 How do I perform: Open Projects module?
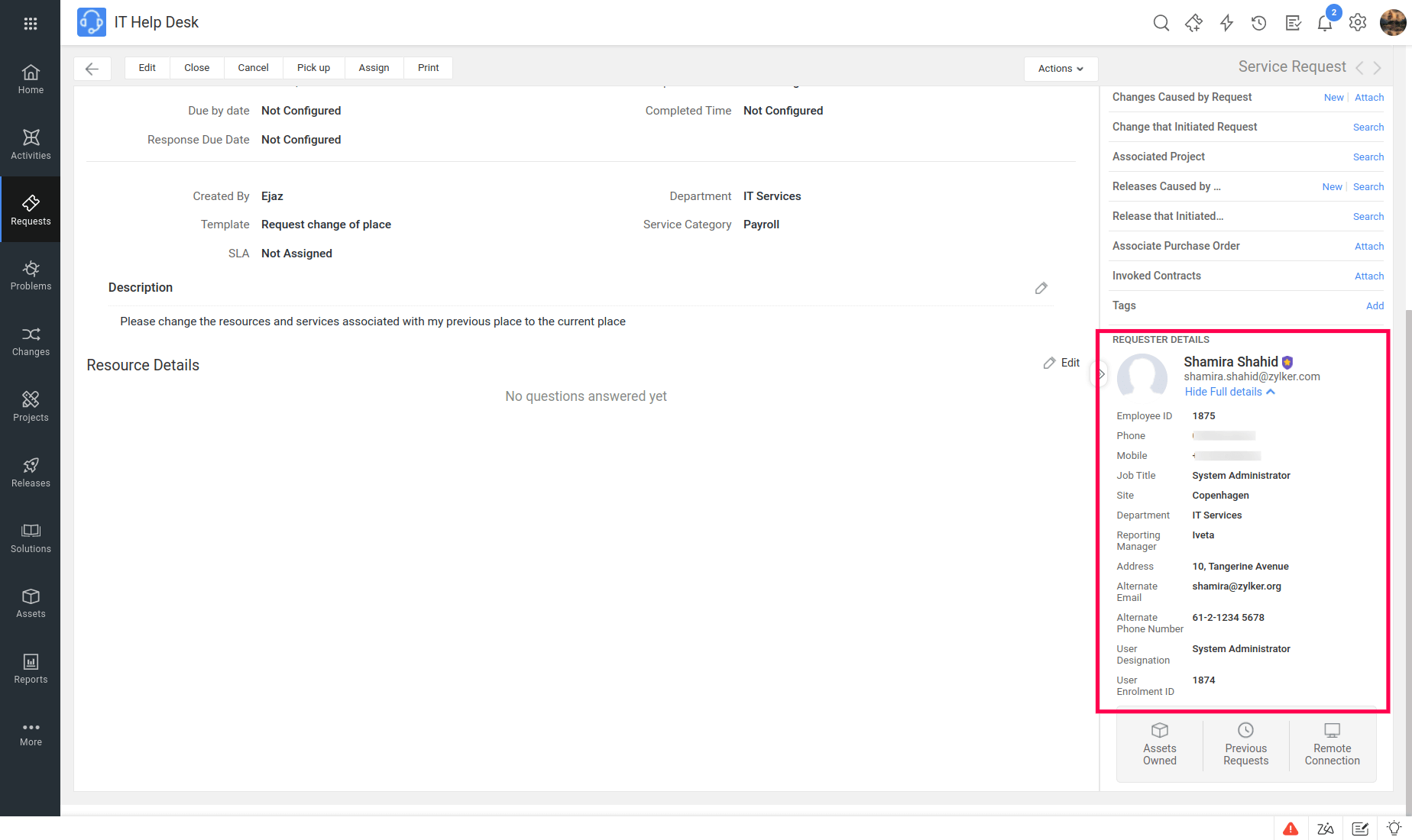click(x=31, y=407)
